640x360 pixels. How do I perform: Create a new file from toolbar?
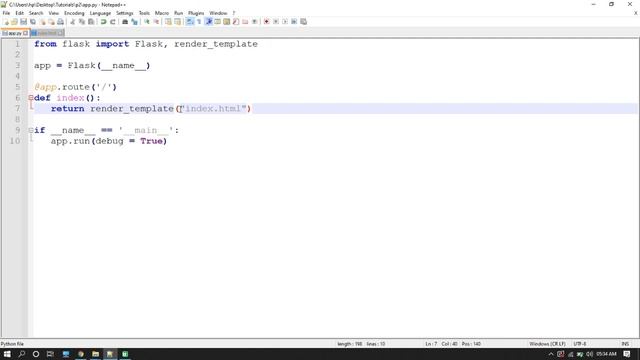(6, 22)
